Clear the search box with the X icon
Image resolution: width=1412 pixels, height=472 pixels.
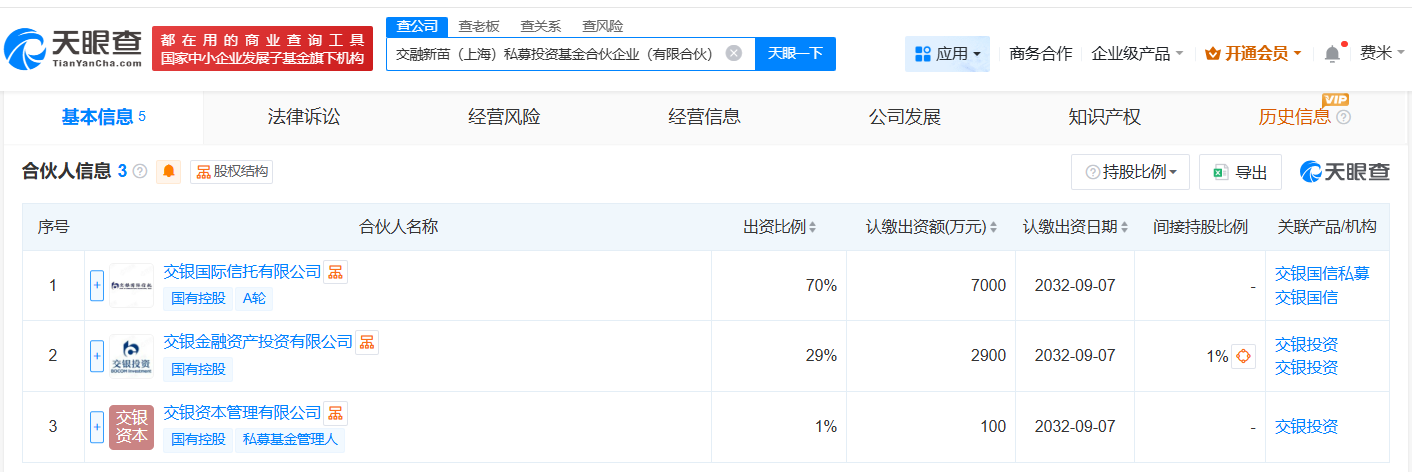[x=734, y=53]
